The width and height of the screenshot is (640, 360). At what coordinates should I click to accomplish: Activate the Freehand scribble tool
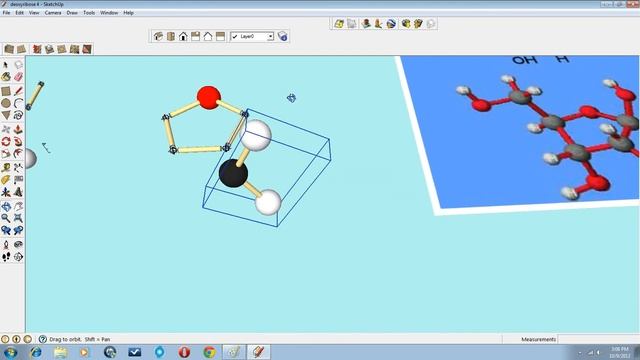pos(18,116)
